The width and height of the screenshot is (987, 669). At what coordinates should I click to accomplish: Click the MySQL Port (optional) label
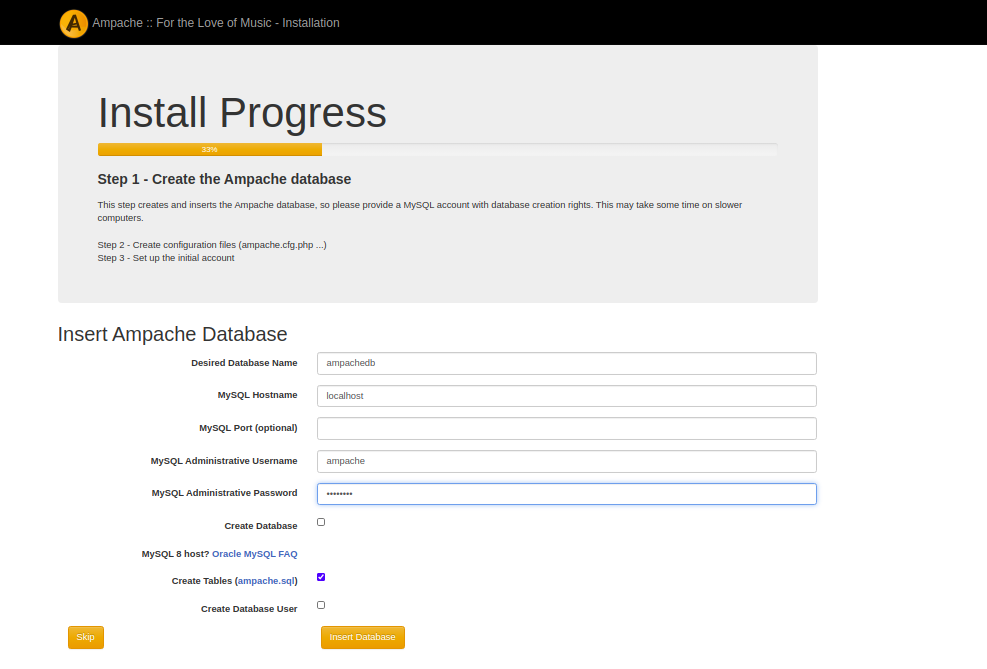249,428
